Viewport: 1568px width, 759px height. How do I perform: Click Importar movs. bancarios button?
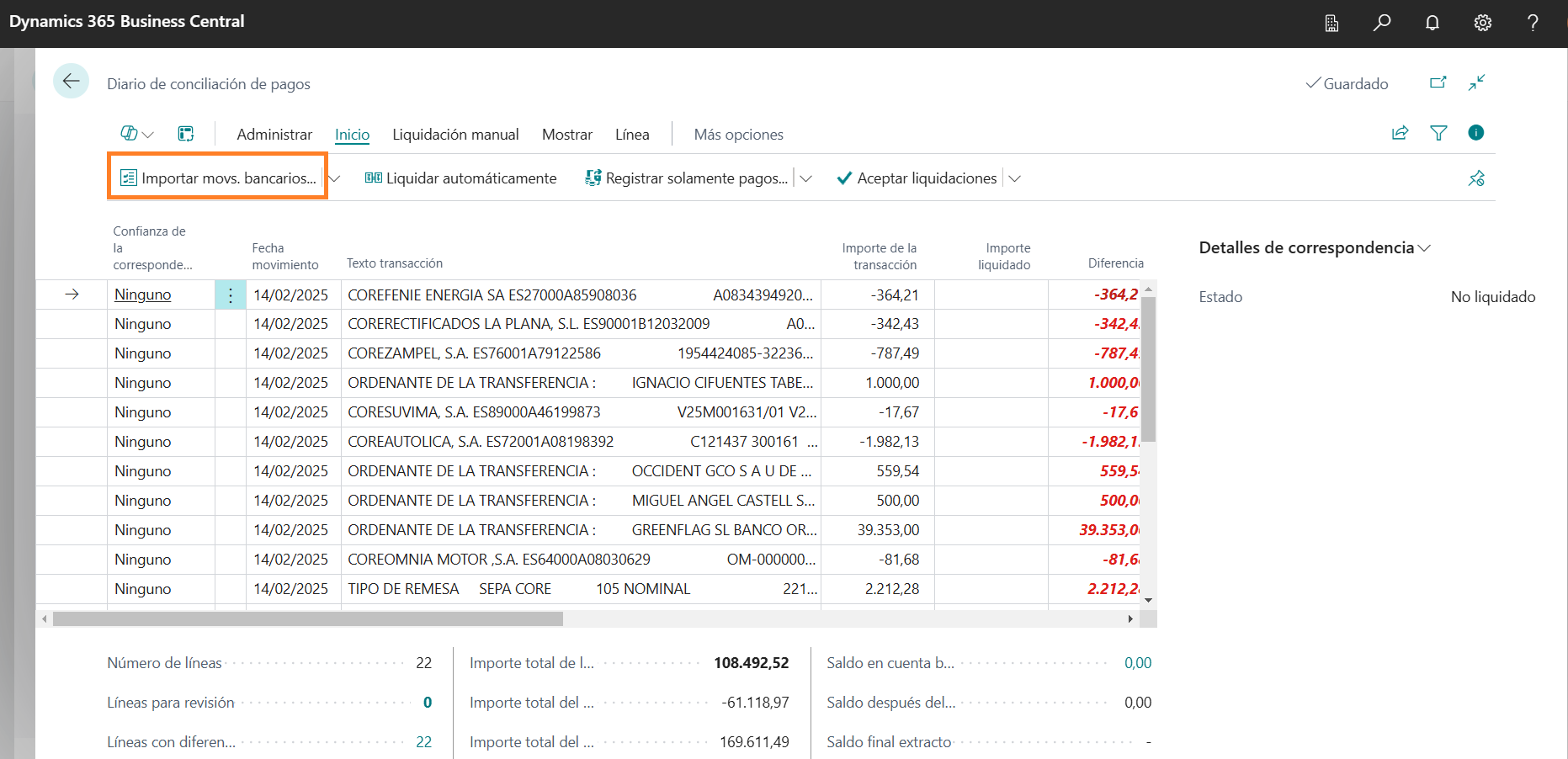(219, 178)
